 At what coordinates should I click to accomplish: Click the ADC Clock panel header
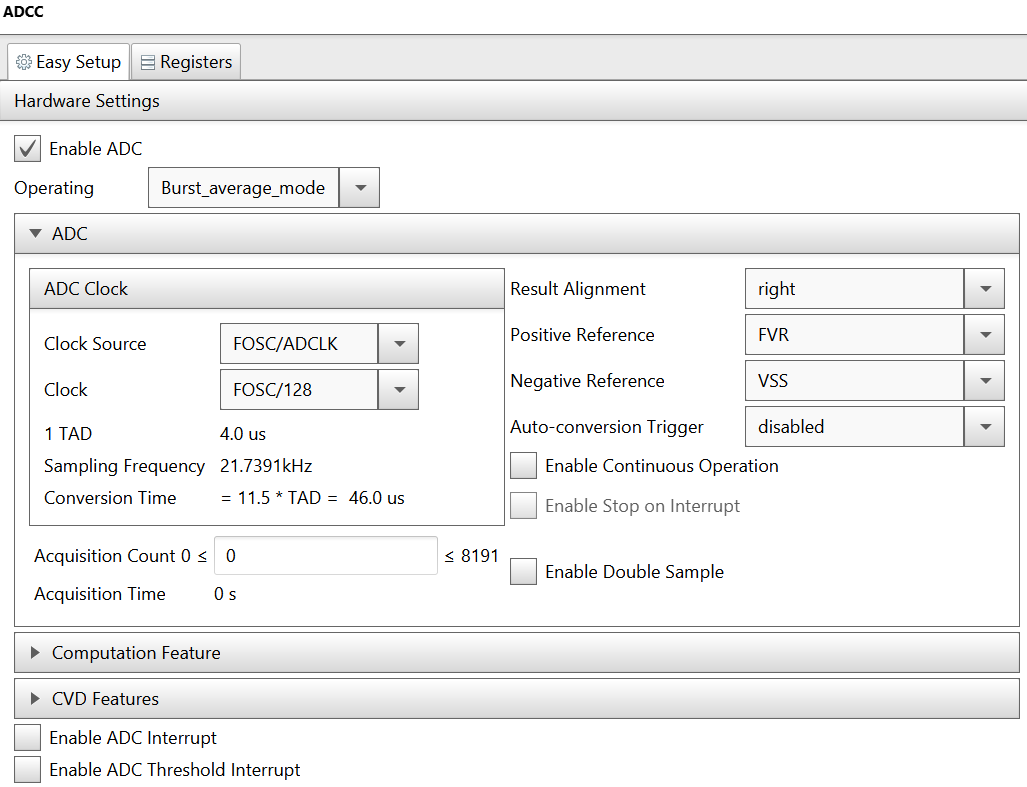(267, 289)
